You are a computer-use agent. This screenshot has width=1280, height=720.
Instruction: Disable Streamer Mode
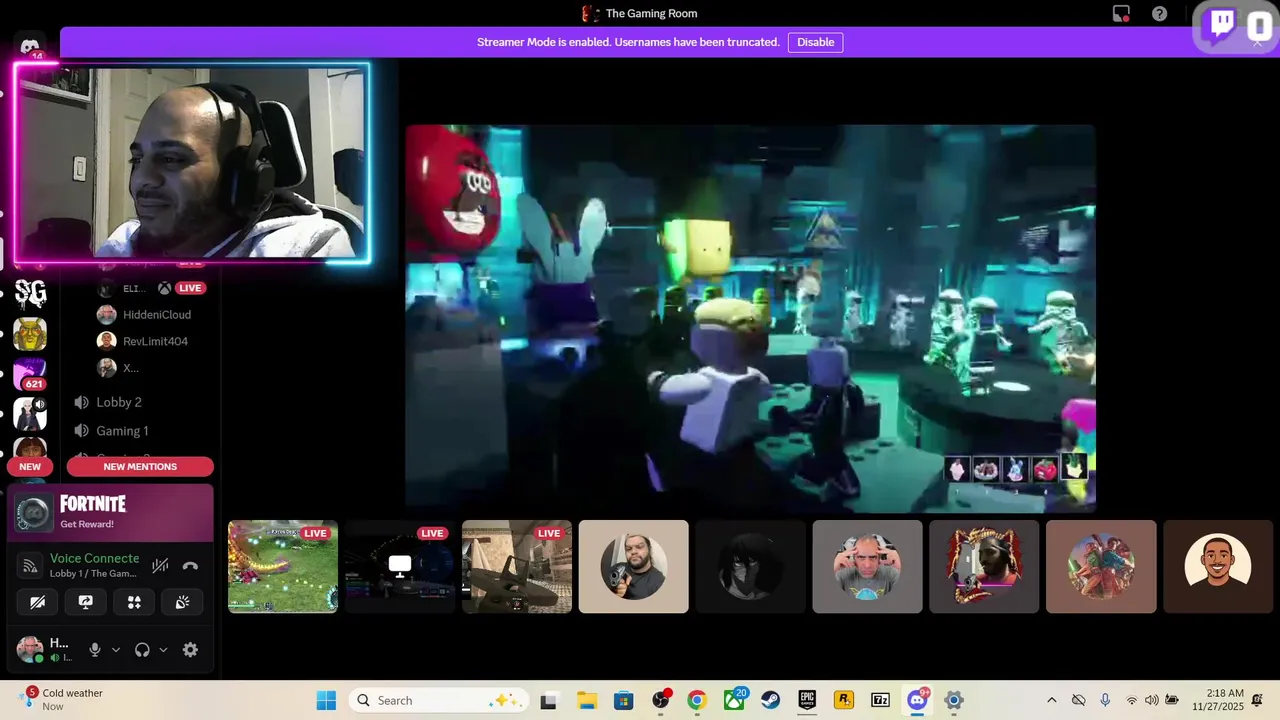coord(815,42)
